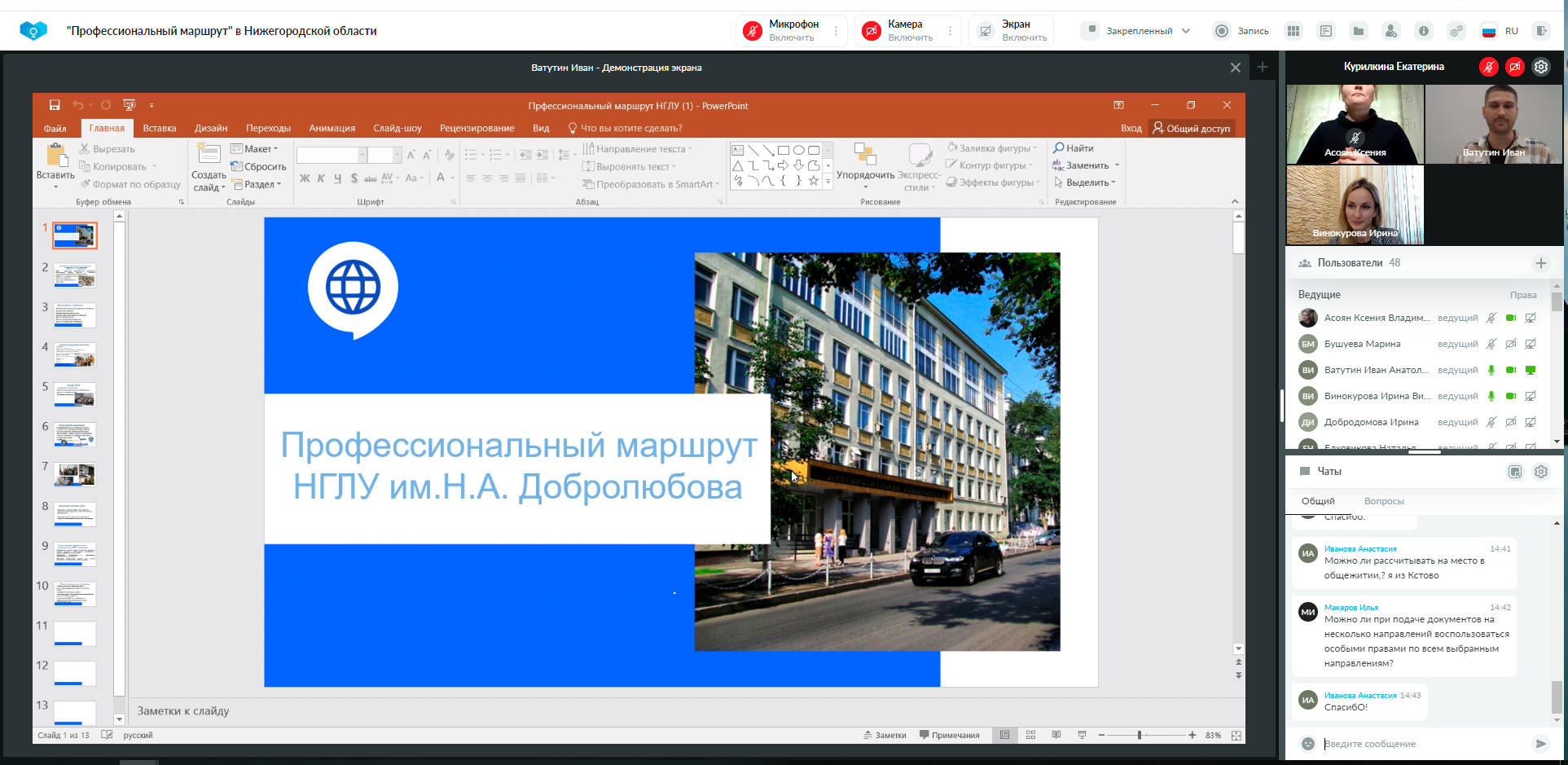Save the presentation with the floppy disk icon
Image resolution: width=1568 pixels, height=765 pixels.
(x=55, y=105)
